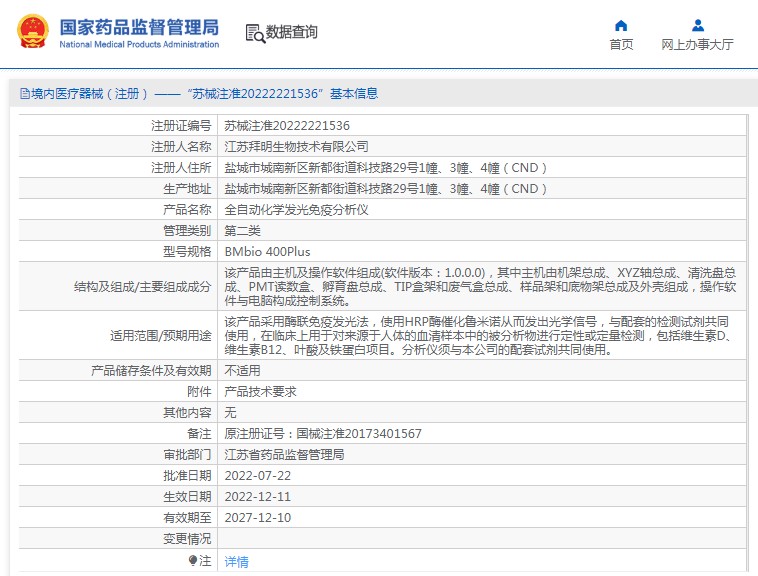Screen dimensions: 758x576
Task: Select product name 全自动化学发光免疫分析仪
Action: (296, 210)
